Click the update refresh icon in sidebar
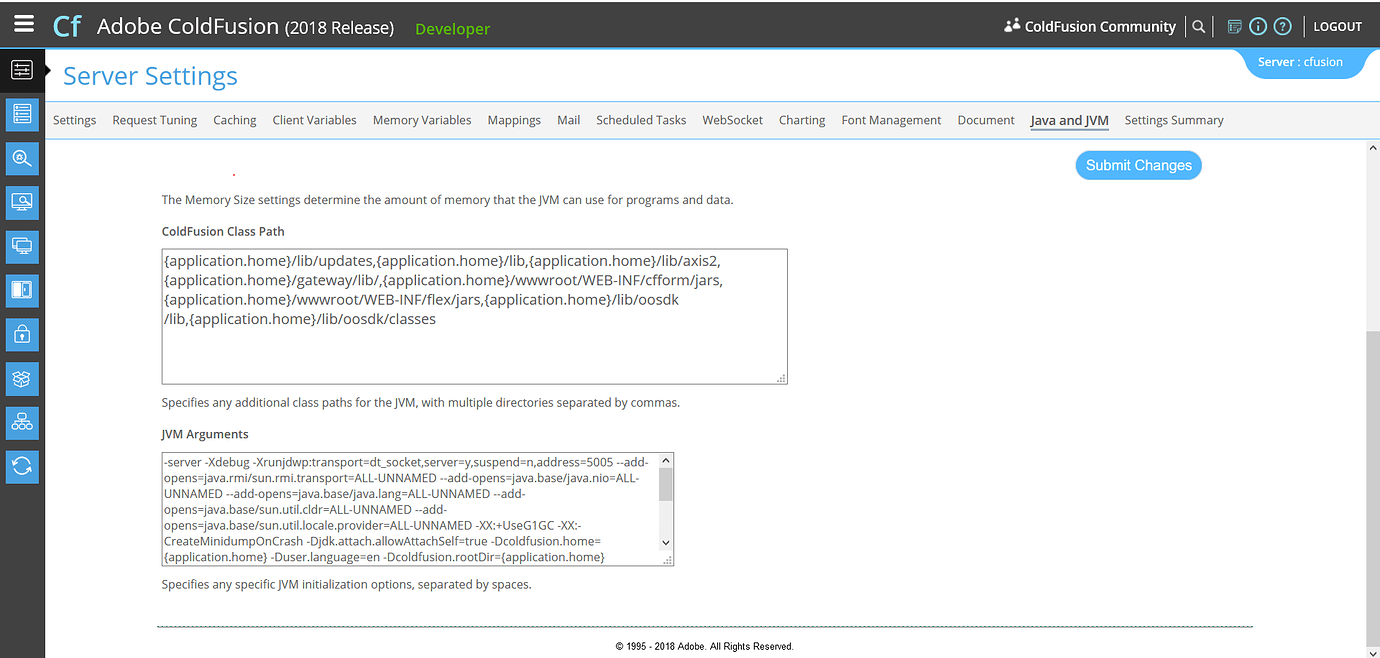 [22, 466]
